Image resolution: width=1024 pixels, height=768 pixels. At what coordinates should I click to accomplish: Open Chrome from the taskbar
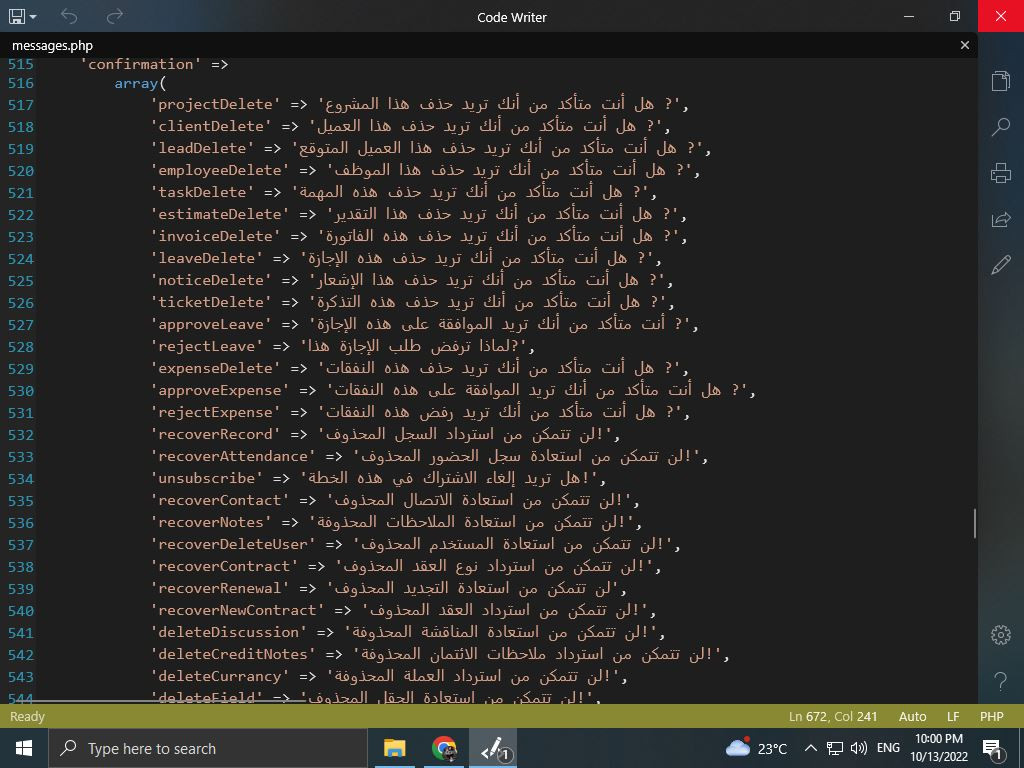pos(444,748)
